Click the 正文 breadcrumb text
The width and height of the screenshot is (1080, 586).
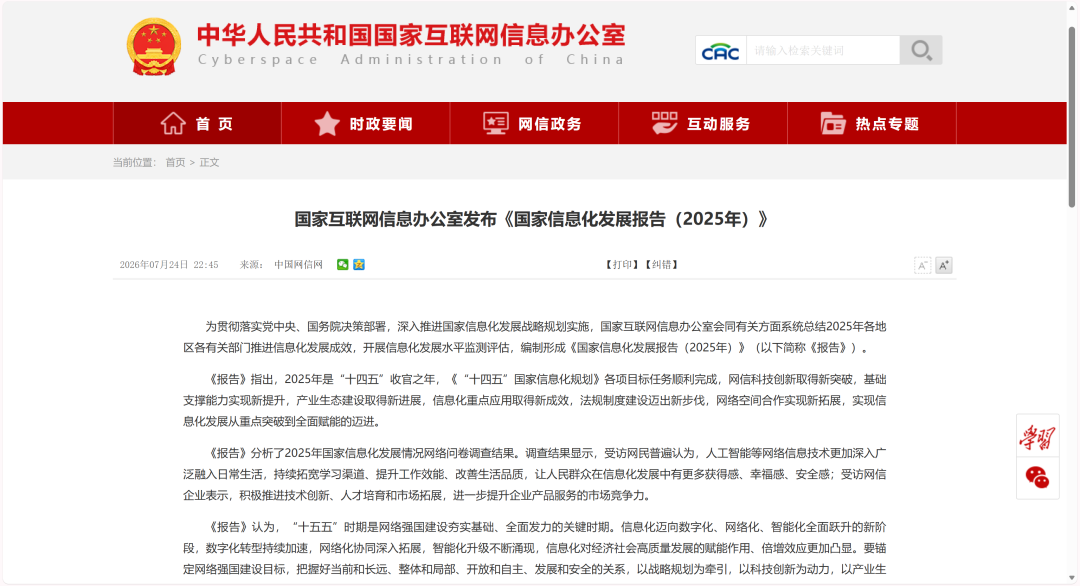(x=209, y=163)
